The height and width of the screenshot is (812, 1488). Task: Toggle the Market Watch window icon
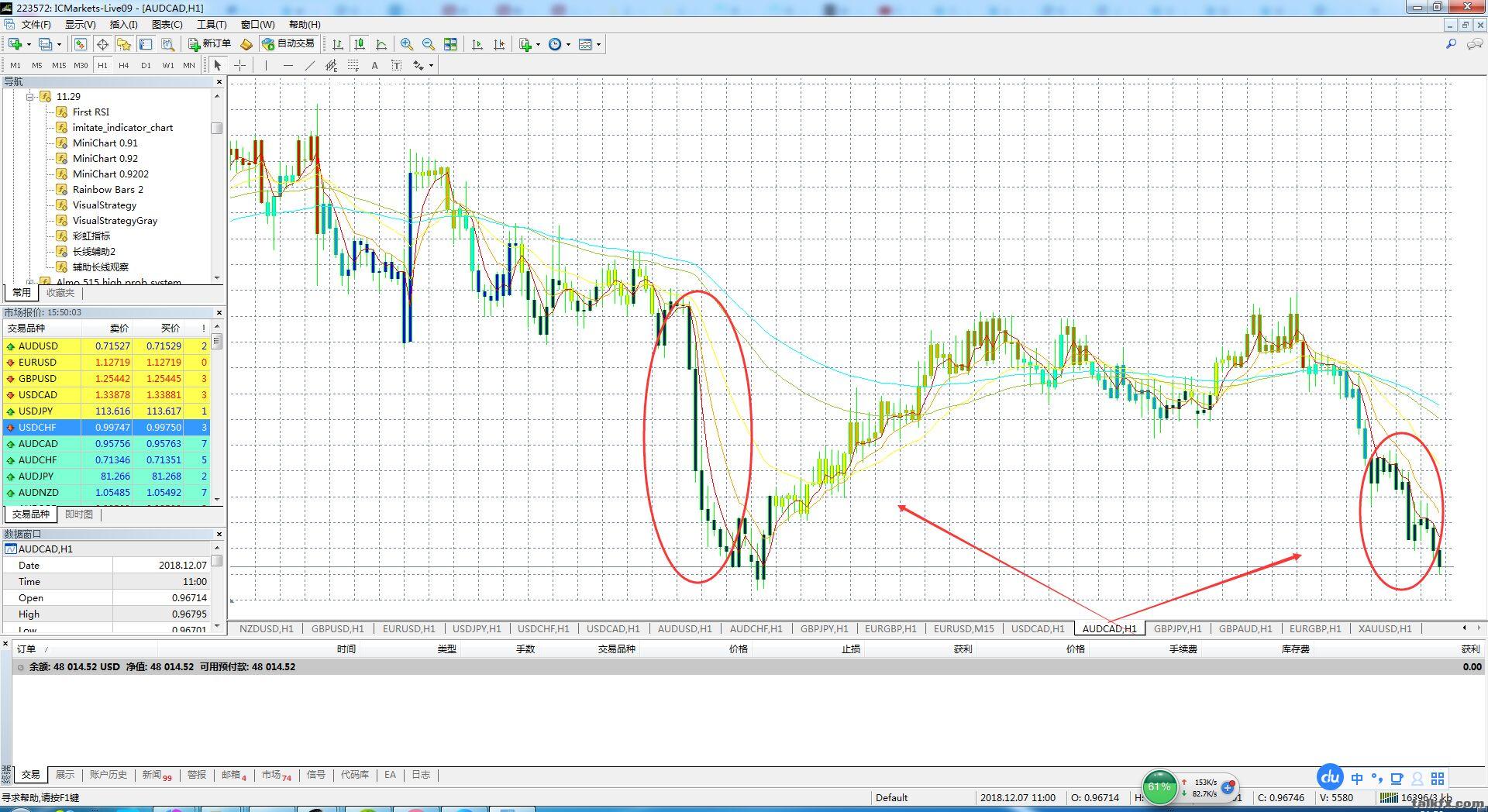[81, 44]
